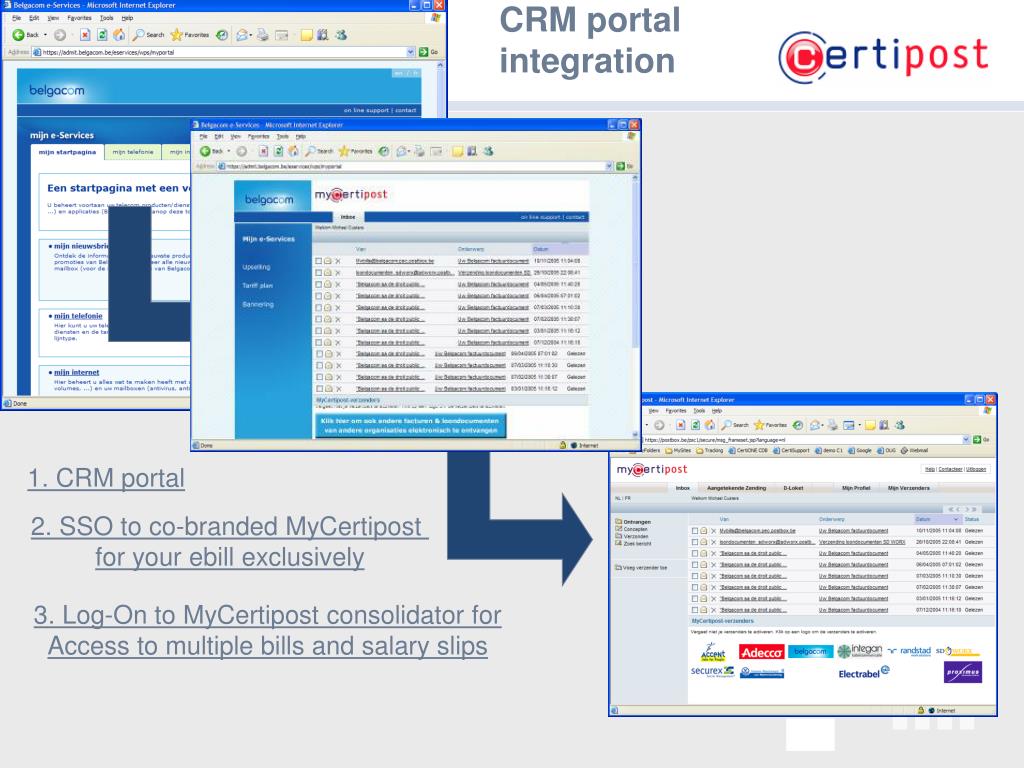
Task: Open Google bookmark in the Links bar
Action: pyautogui.click(x=860, y=451)
